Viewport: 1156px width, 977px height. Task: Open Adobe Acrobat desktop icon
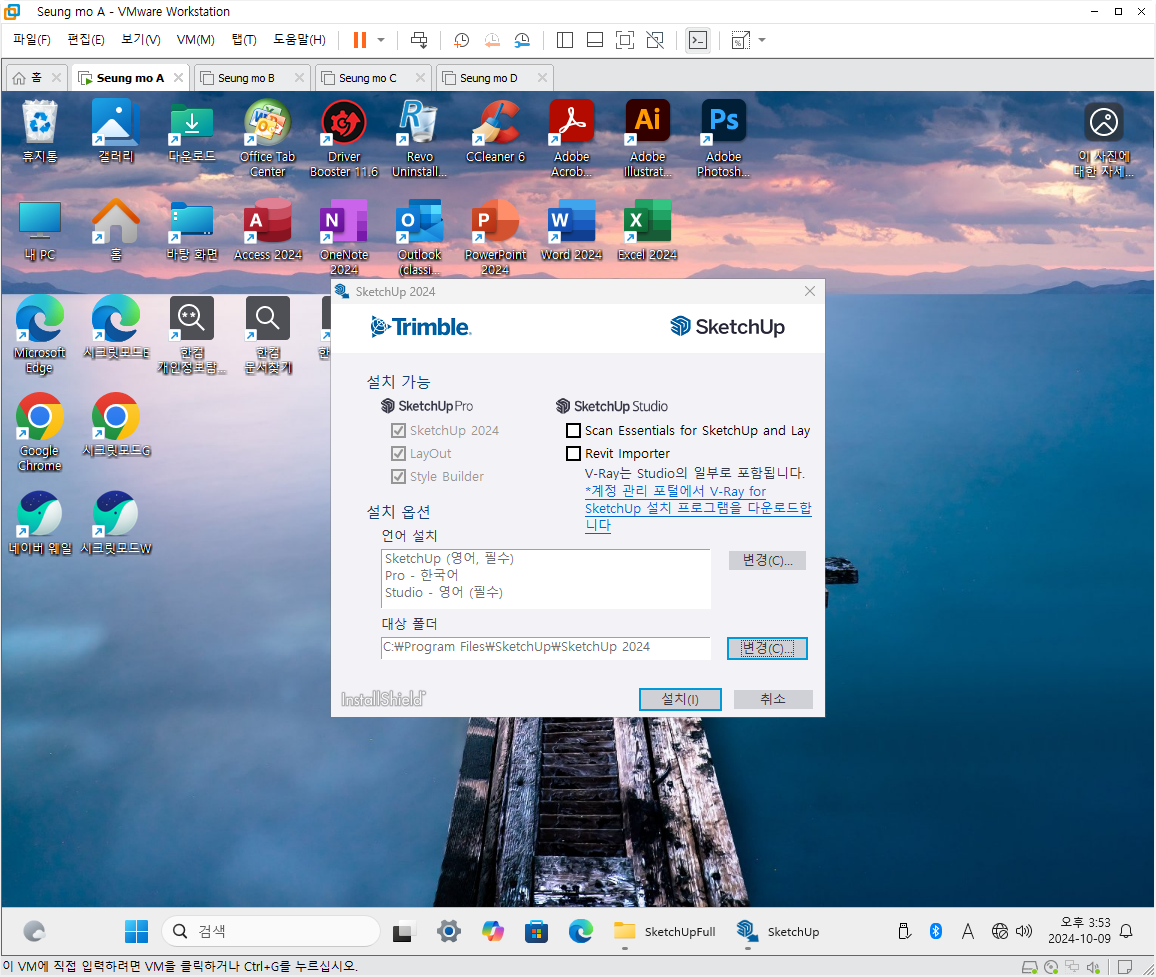(571, 139)
